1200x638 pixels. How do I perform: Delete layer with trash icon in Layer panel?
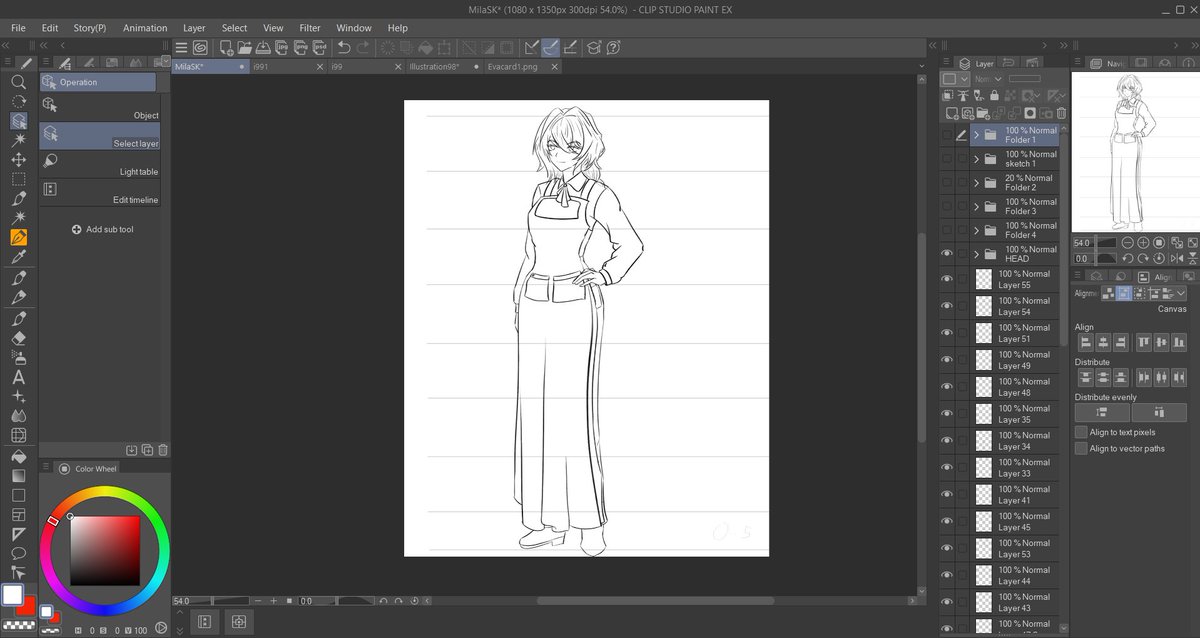1061,113
